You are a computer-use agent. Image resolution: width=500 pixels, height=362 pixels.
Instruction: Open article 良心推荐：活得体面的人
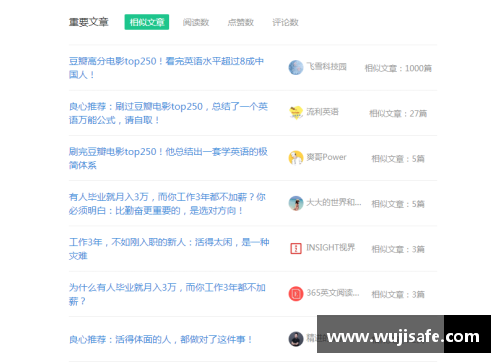coord(161,340)
